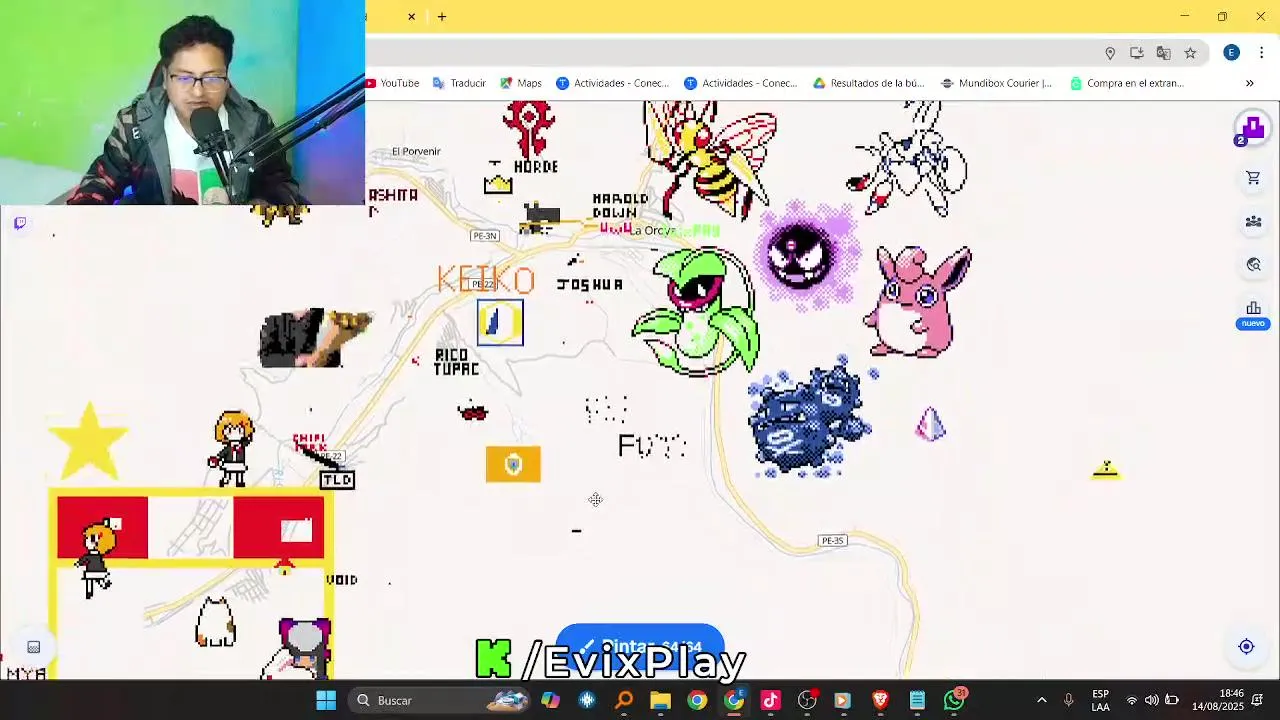Open the Traducir bookmark

coord(459,83)
